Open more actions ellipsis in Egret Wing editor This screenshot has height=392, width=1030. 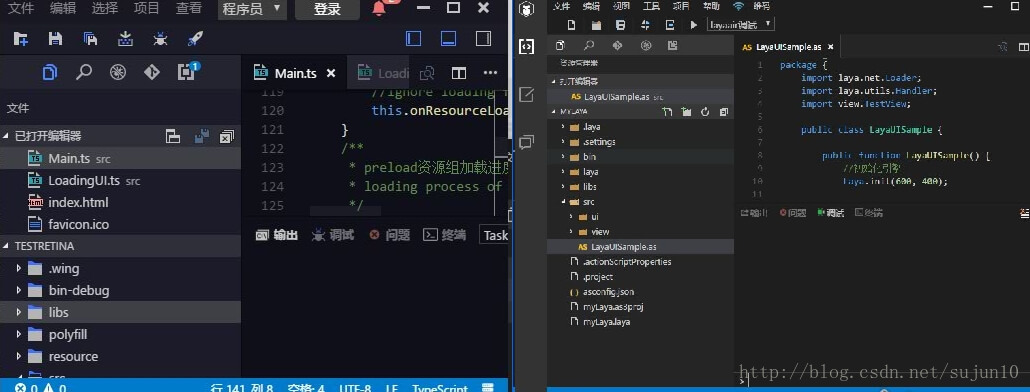[x=490, y=73]
